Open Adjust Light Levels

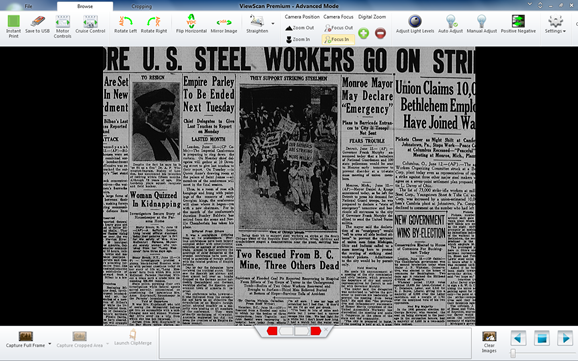415,24
